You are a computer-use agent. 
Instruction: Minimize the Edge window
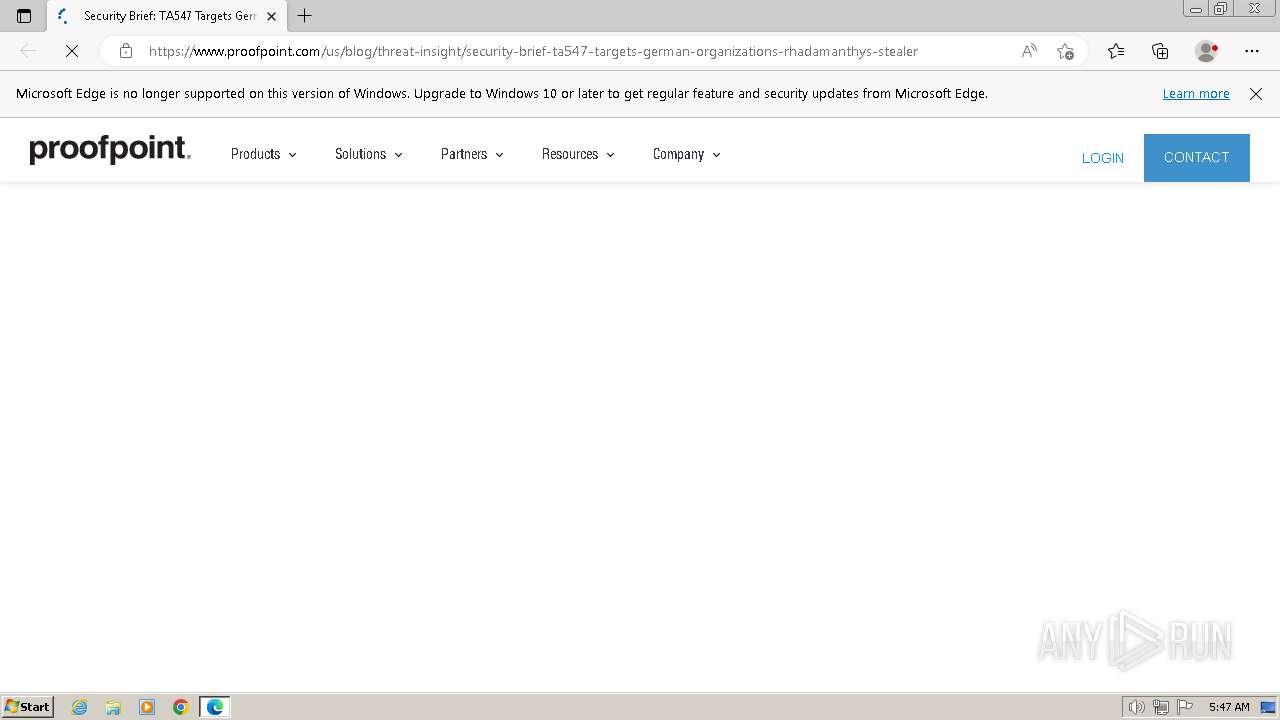[1195, 9]
